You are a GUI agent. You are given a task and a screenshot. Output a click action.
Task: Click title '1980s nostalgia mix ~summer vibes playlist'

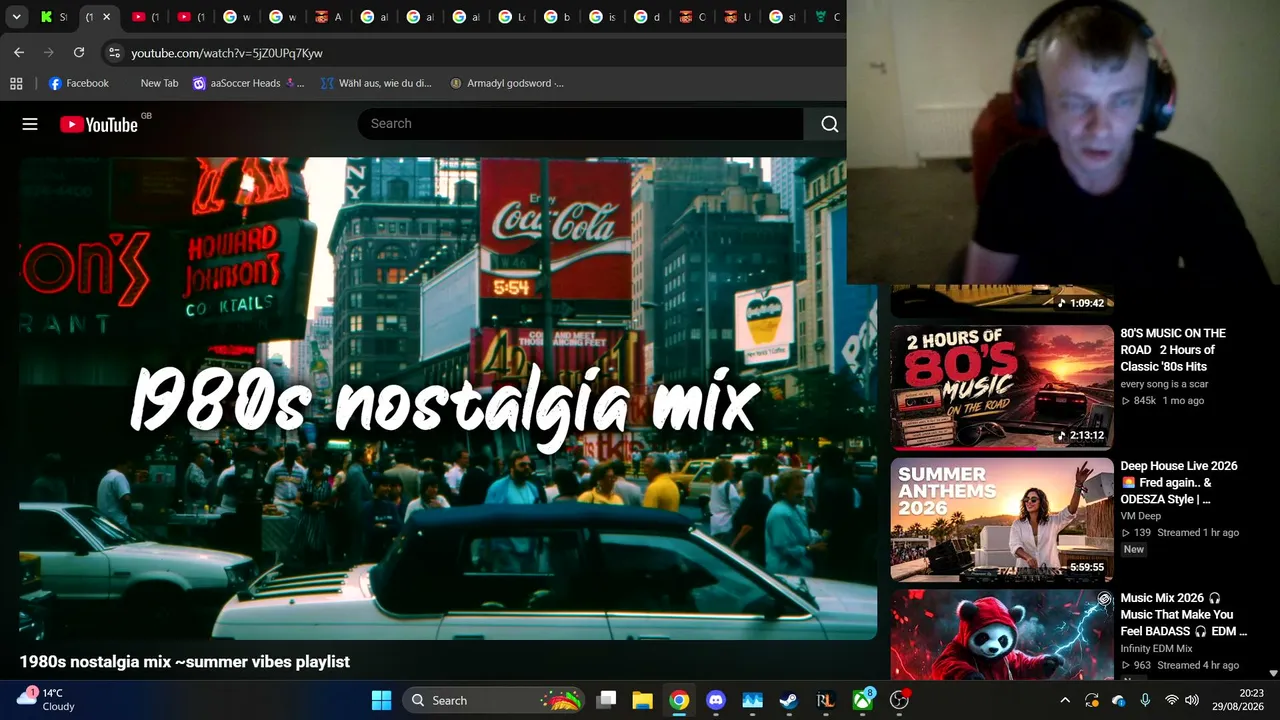coord(185,662)
